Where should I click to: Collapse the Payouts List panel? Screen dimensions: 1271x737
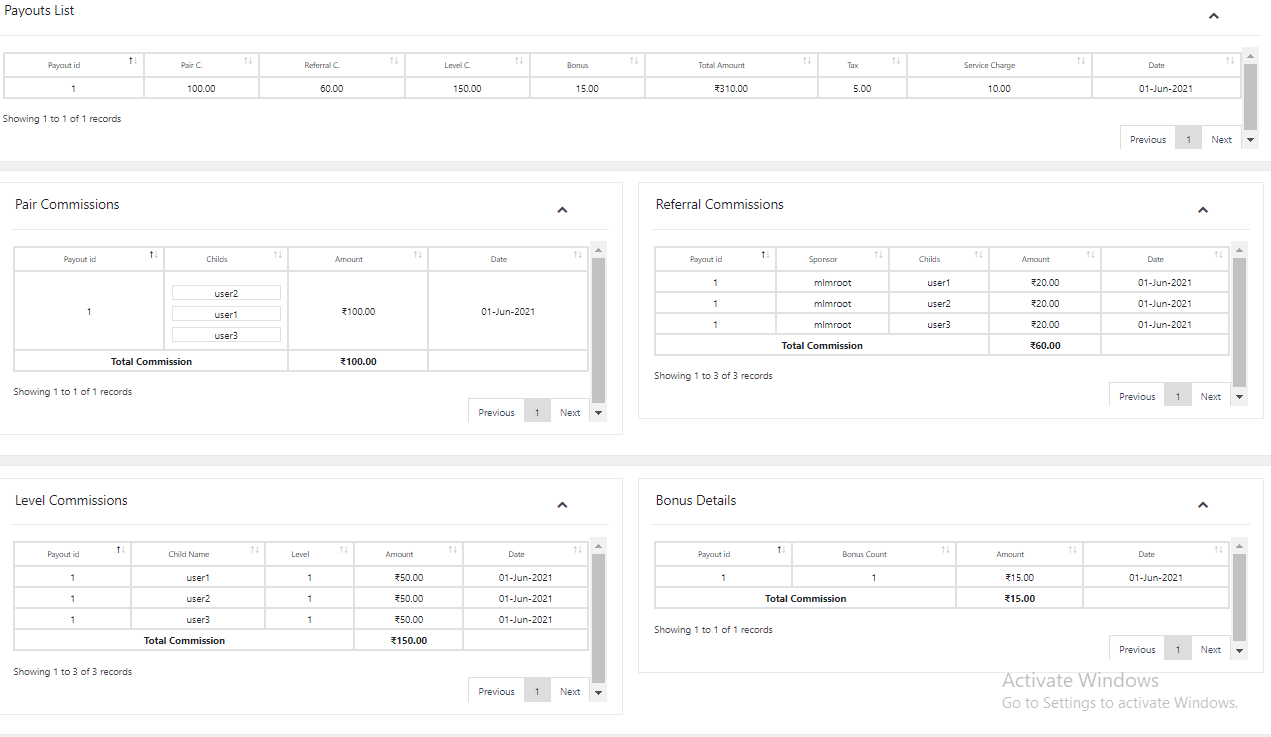tap(1214, 16)
